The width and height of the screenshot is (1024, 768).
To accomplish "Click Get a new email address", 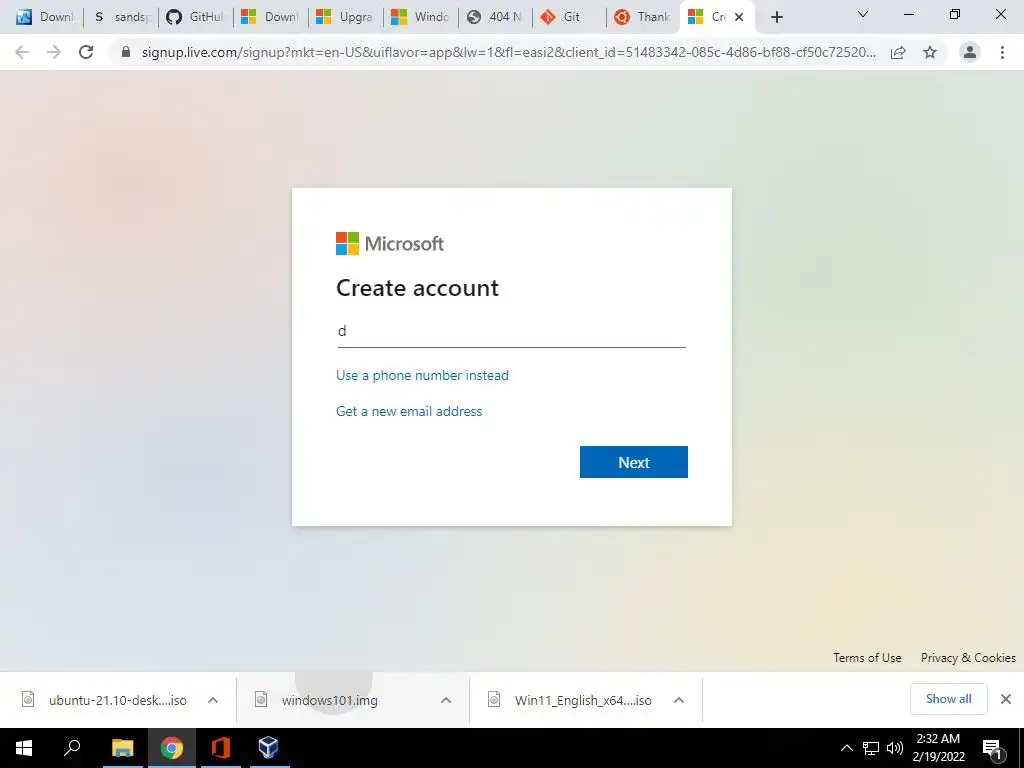I will coord(409,411).
